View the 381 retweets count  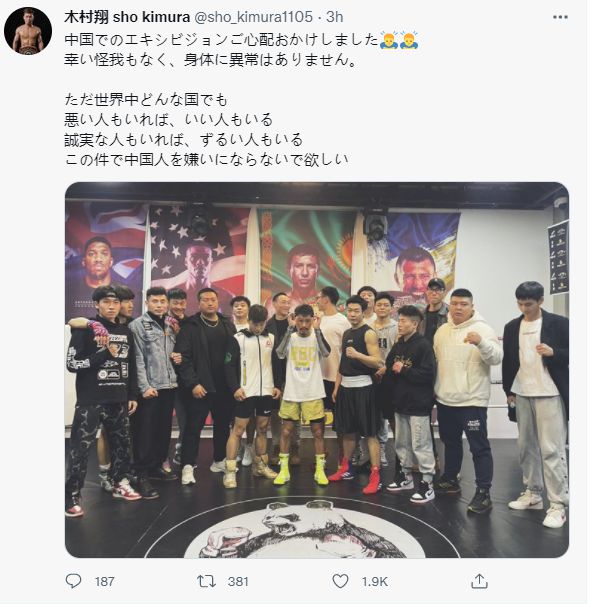pyautogui.click(x=238, y=581)
